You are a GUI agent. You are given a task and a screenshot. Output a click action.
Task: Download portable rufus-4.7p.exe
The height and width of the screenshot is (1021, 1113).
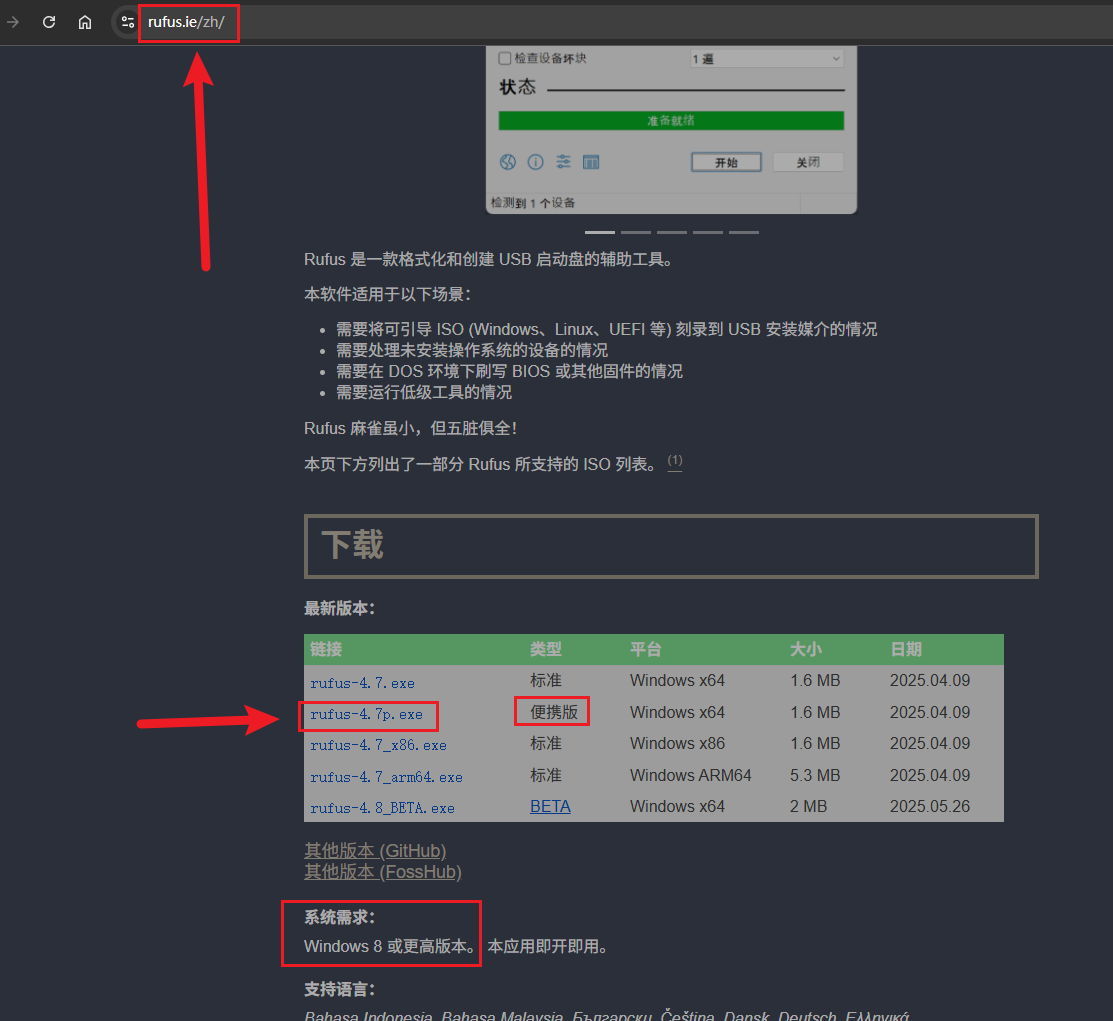(366, 714)
